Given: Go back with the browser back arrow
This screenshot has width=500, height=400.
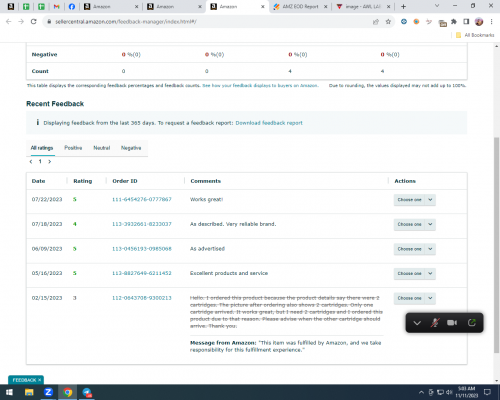Looking at the screenshot, I should (x=9, y=22).
